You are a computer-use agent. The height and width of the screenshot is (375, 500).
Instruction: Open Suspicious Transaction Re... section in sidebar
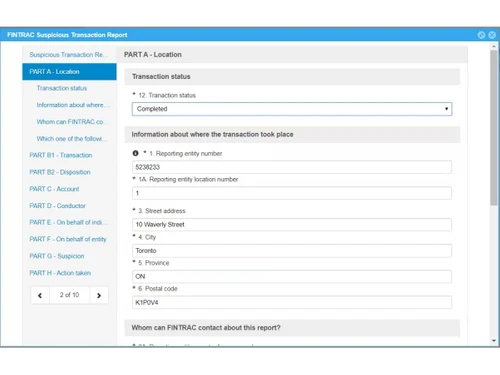point(69,55)
